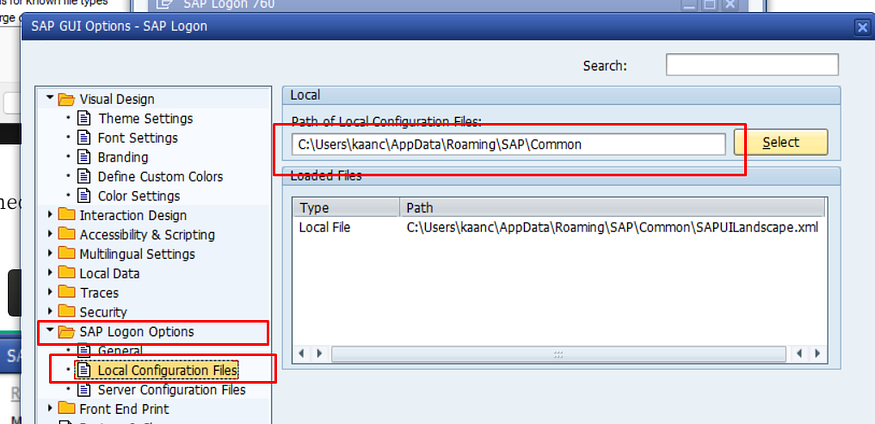
Task: Click the SAP Logon Options folder icon
Action: click(x=66, y=332)
